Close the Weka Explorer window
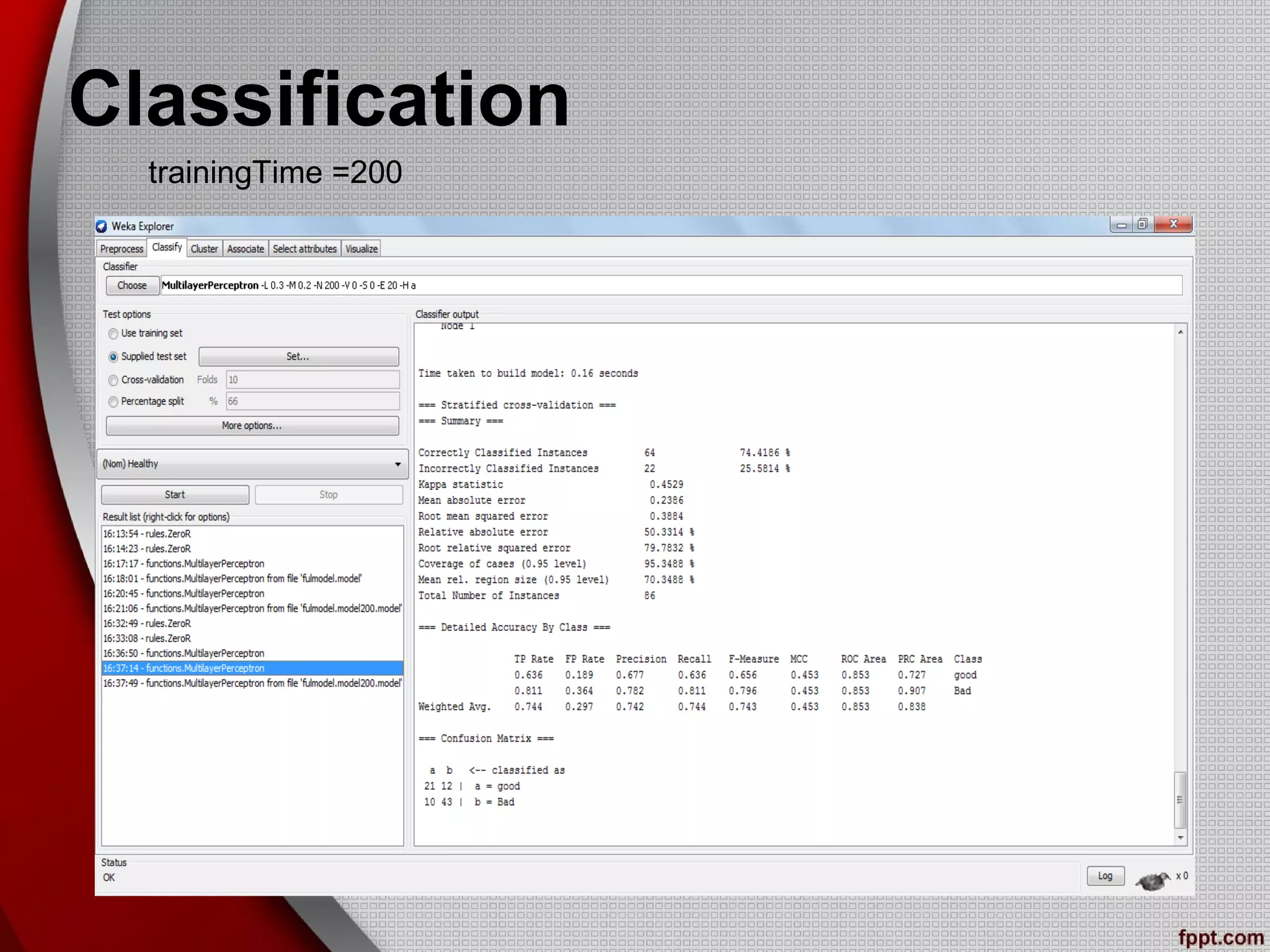Screen dimensions: 1270x952 click(1173, 224)
